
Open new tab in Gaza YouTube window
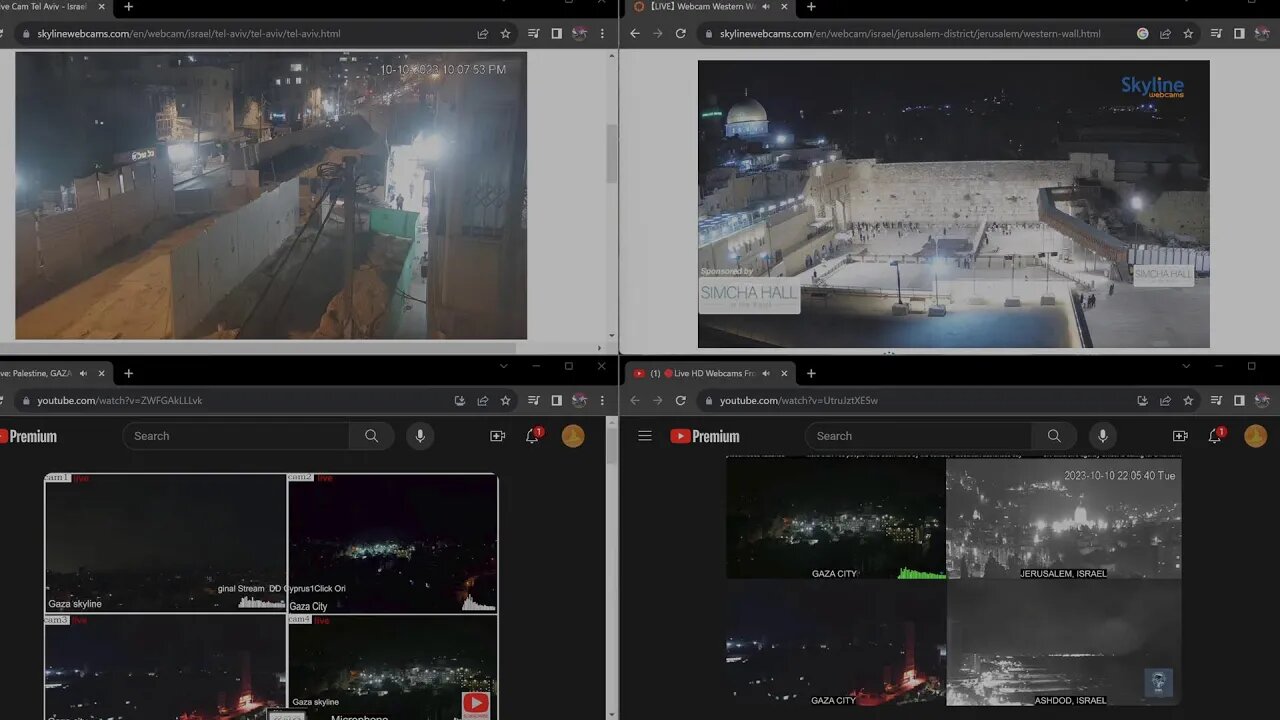click(x=128, y=373)
